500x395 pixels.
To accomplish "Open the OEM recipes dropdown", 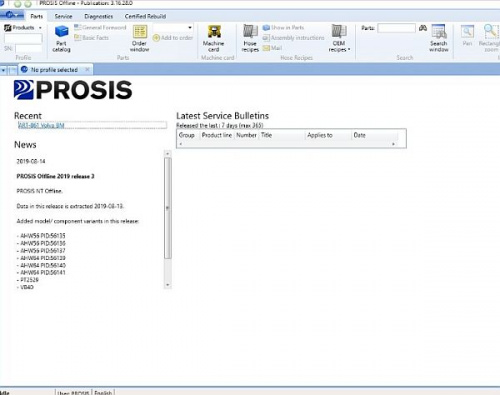I will tap(339, 39).
